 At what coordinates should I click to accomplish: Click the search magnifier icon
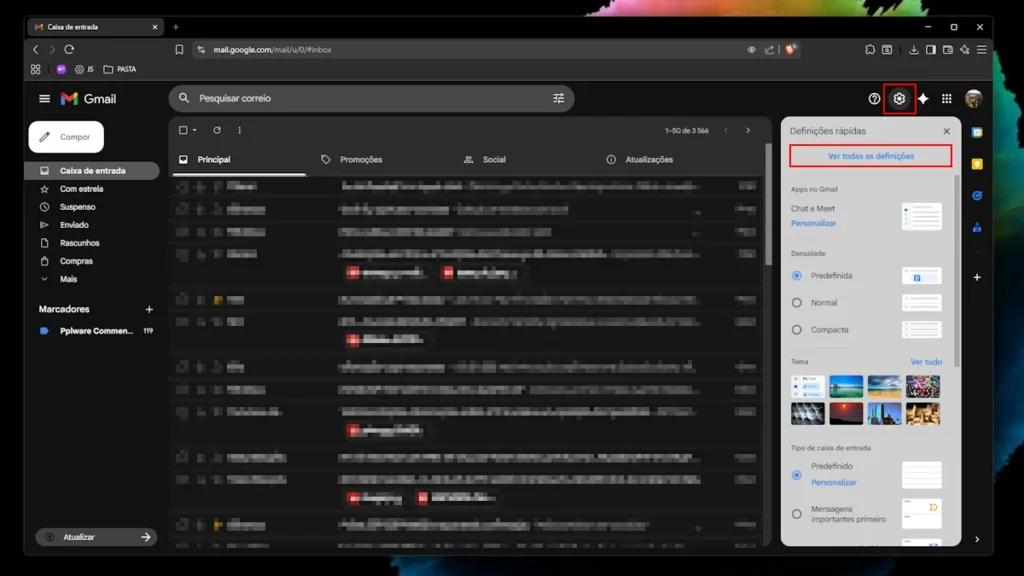tap(184, 98)
